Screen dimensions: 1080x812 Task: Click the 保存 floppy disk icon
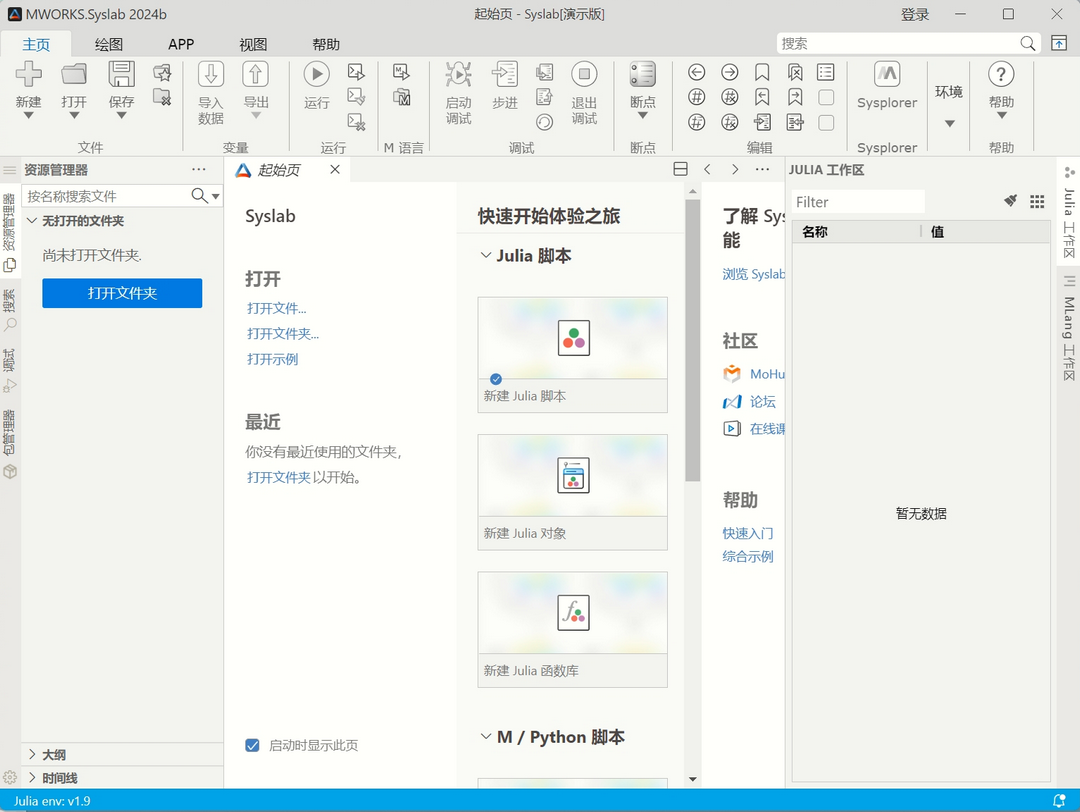[x=121, y=74]
